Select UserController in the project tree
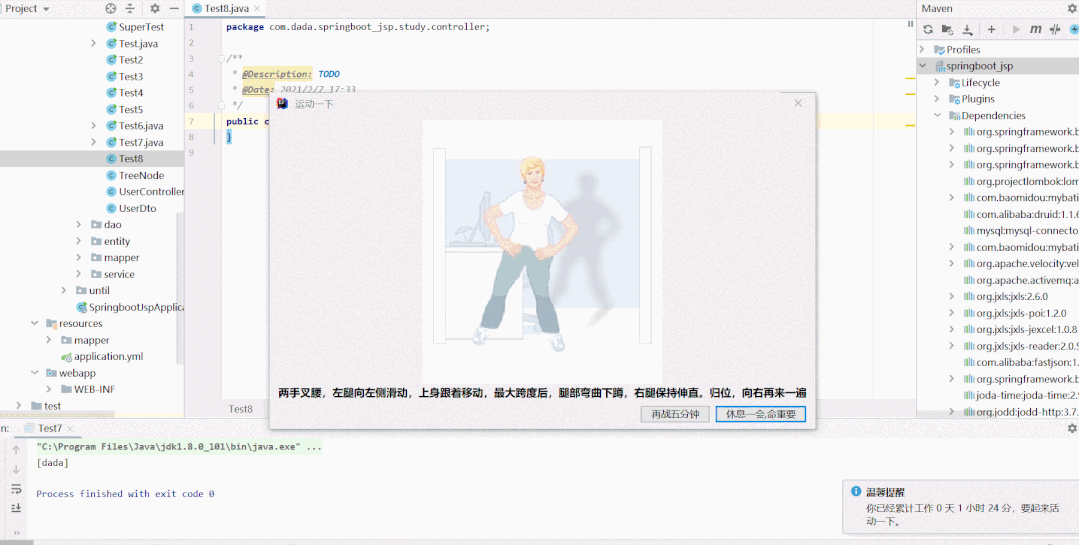Viewport: 1079px width, 545px height. coord(151,192)
